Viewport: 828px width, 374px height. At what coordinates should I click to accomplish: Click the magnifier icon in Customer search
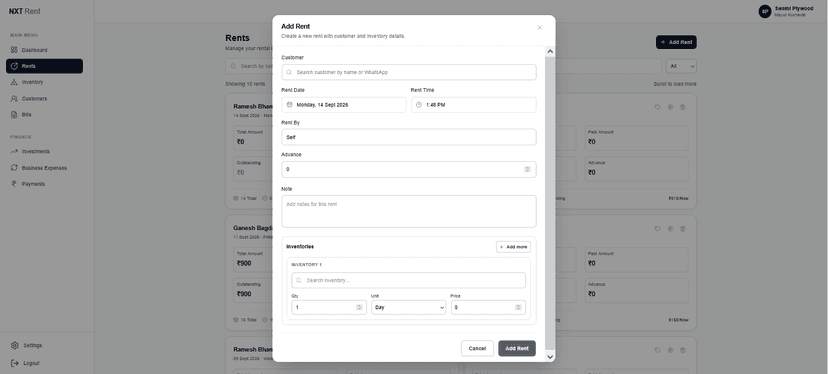click(289, 72)
